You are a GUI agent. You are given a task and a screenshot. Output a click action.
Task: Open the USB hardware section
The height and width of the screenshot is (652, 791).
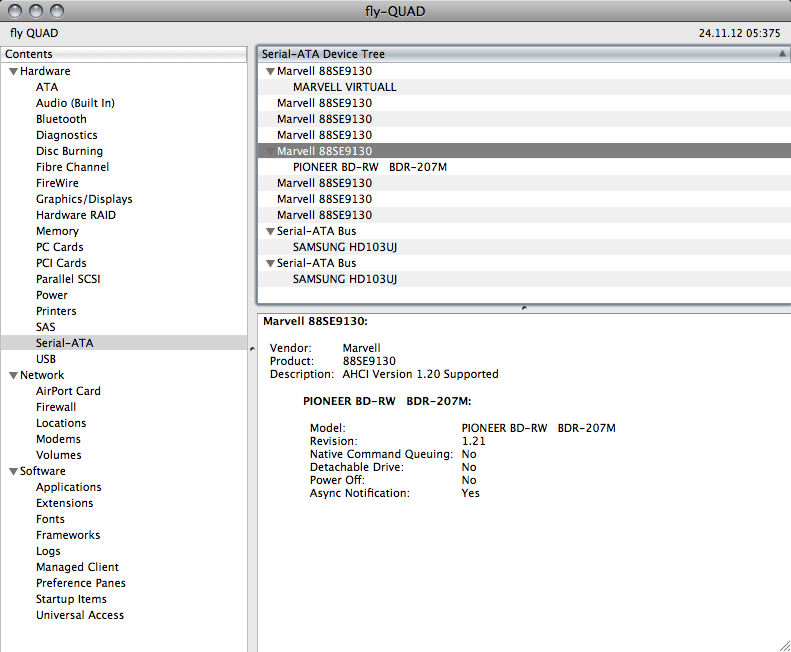coord(46,359)
